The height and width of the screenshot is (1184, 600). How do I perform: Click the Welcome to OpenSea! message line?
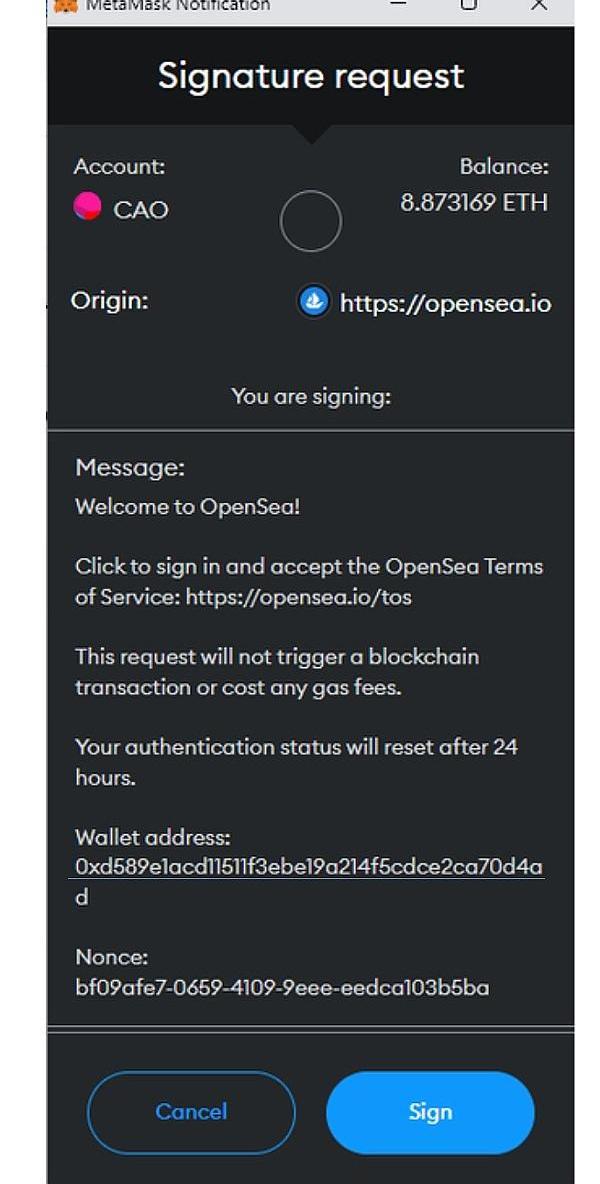click(187, 507)
